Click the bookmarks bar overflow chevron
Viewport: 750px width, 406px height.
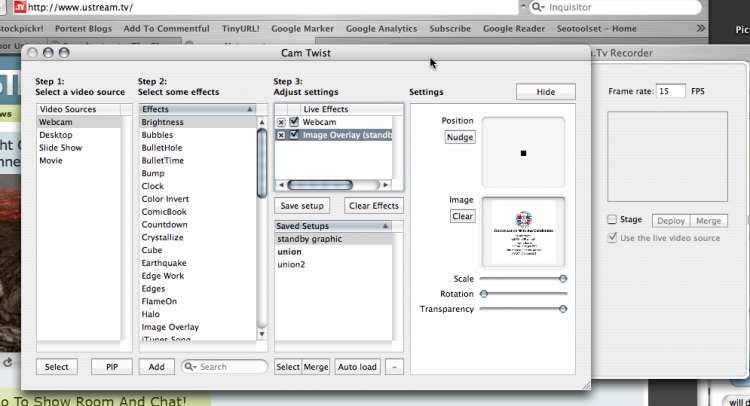point(701,28)
